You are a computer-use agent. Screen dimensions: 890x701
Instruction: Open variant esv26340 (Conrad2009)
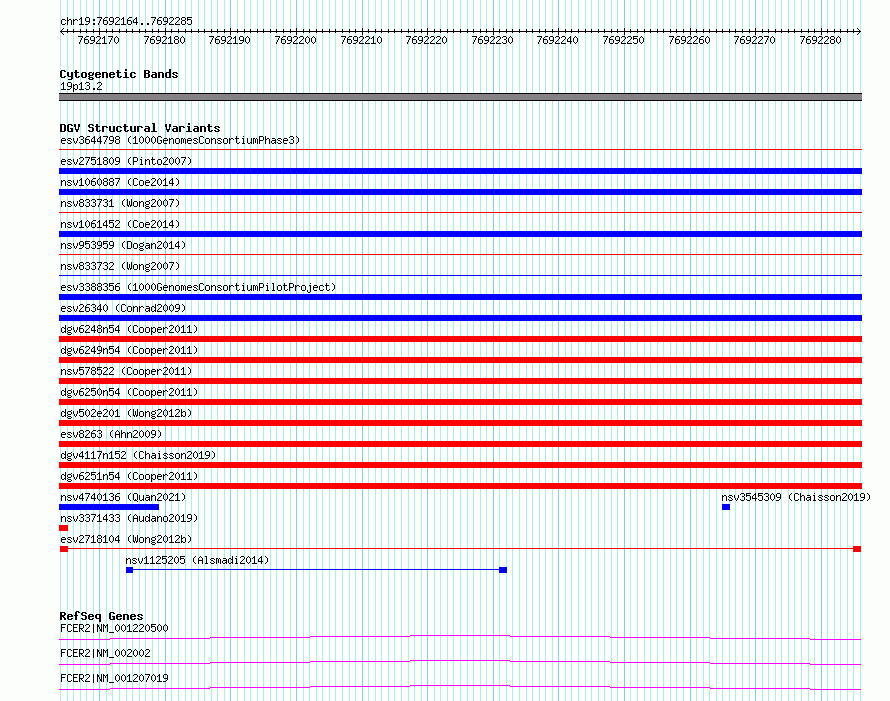(x=123, y=308)
